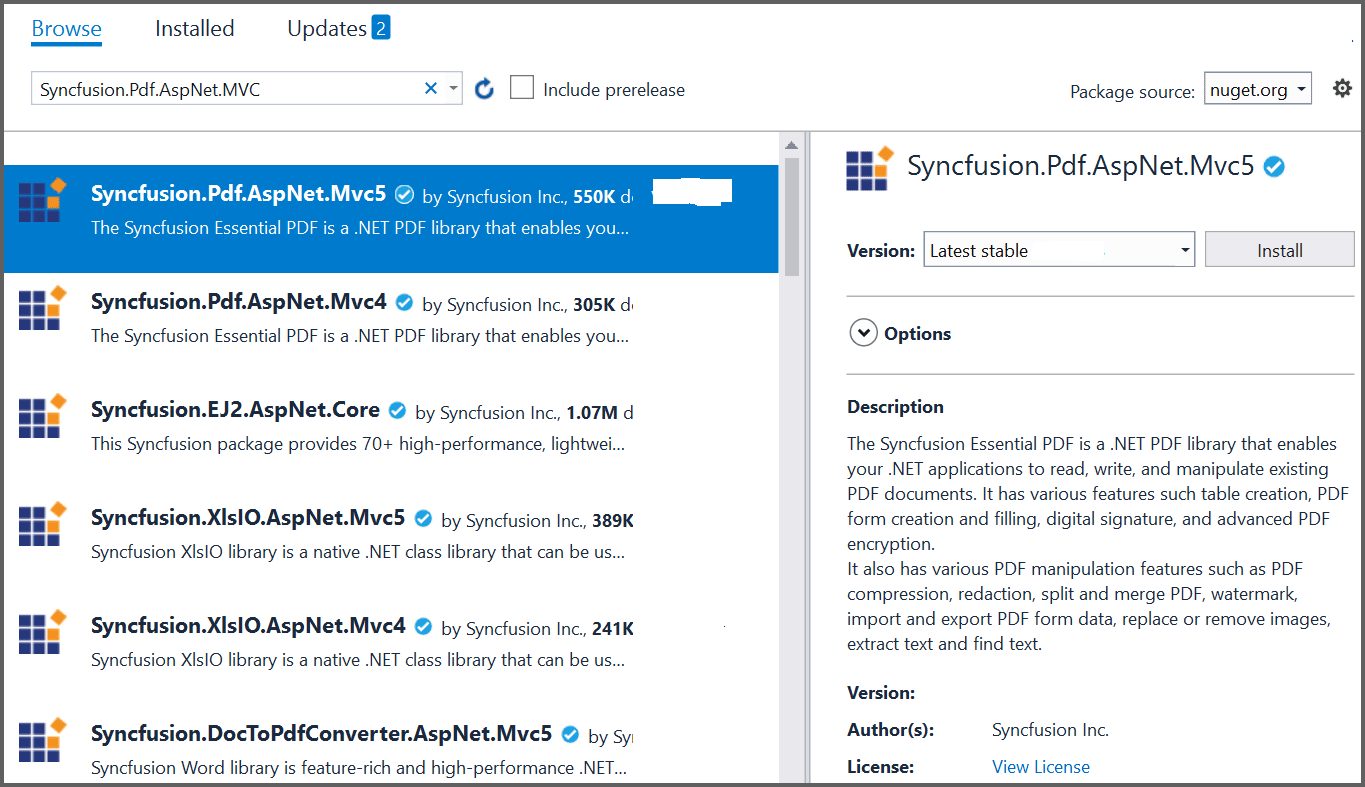This screenshot has height=787, width=1365.
Task: Click the package list scrollbar thumb
Action: [792, 216]
